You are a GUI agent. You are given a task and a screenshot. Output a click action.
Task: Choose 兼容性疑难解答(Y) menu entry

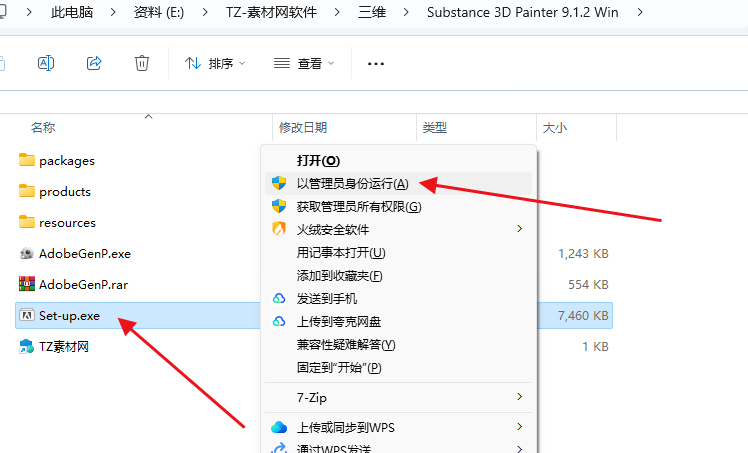click(398, 344)
